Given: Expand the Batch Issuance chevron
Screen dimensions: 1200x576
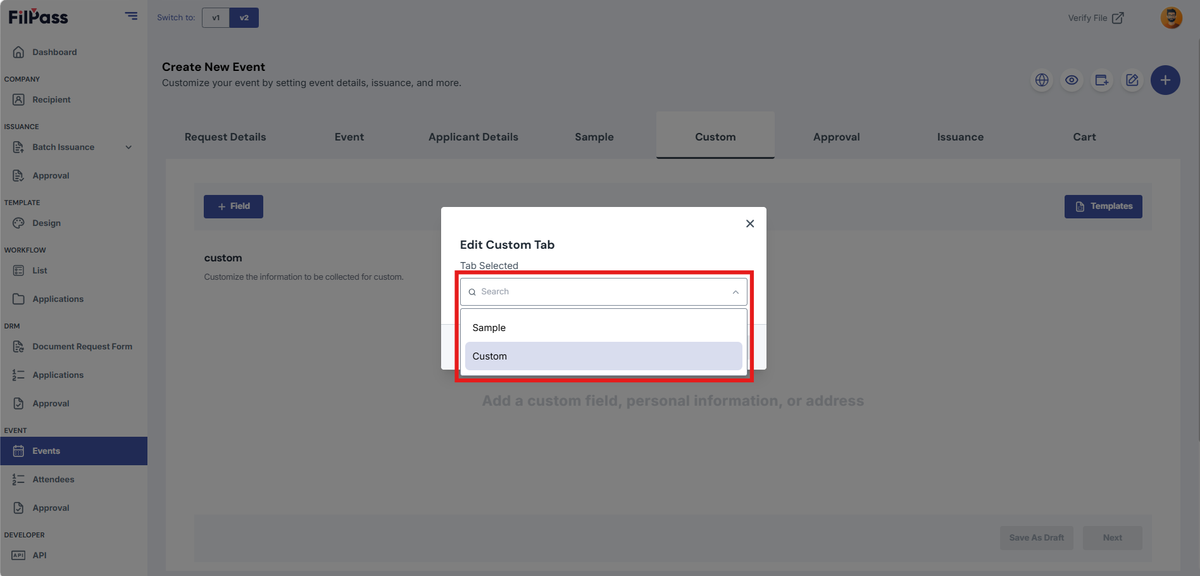Looking at the screenshot, I should coord(128,148).
